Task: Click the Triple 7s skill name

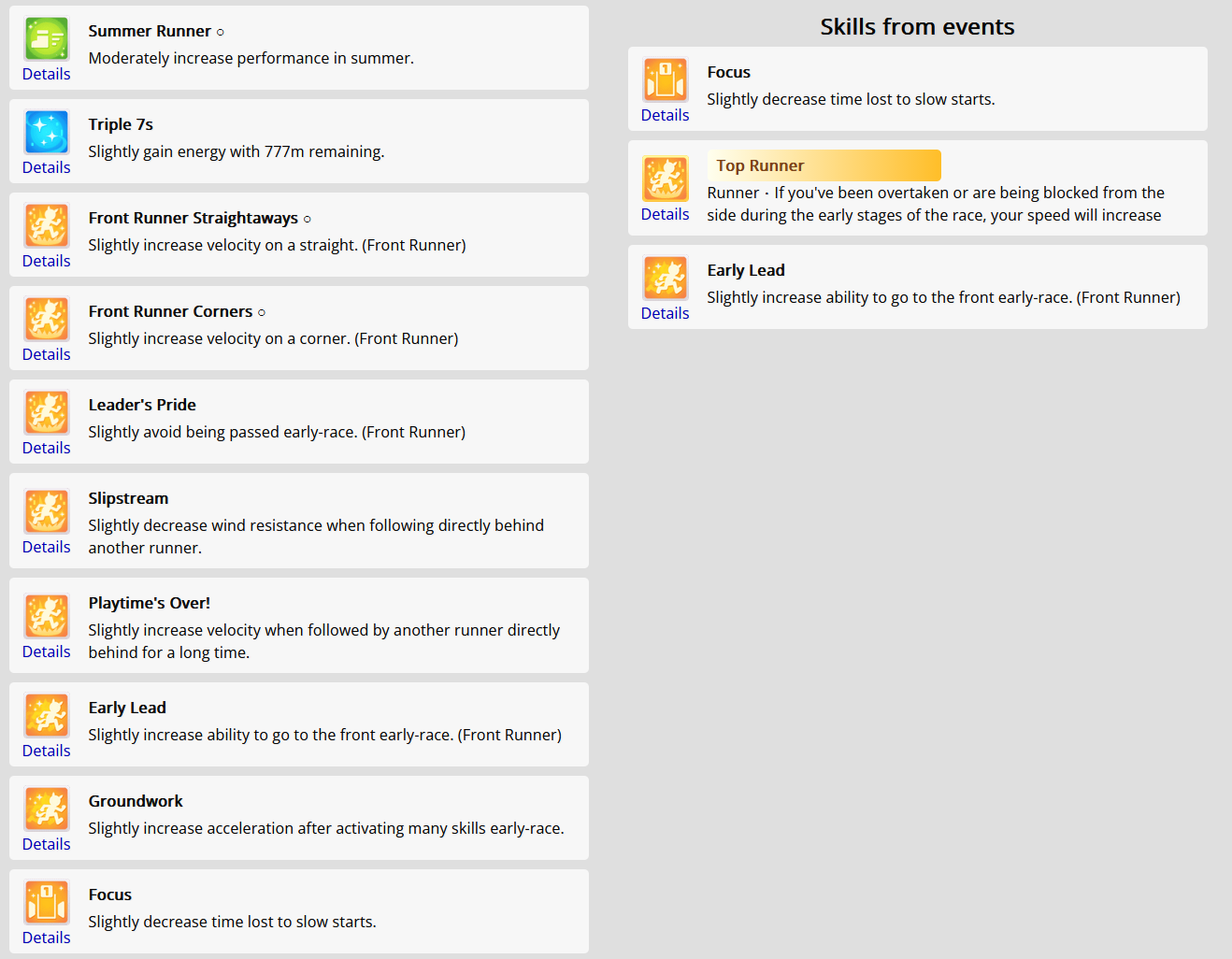Action: pyautogui.click(x=121, y=124)
